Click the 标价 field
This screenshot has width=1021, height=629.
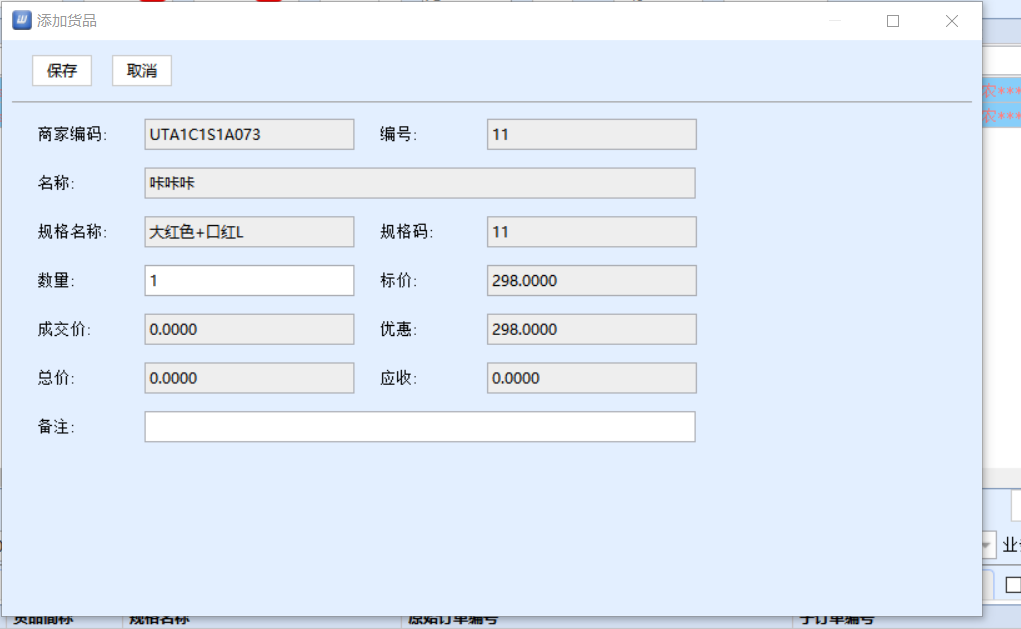point(591,281)
